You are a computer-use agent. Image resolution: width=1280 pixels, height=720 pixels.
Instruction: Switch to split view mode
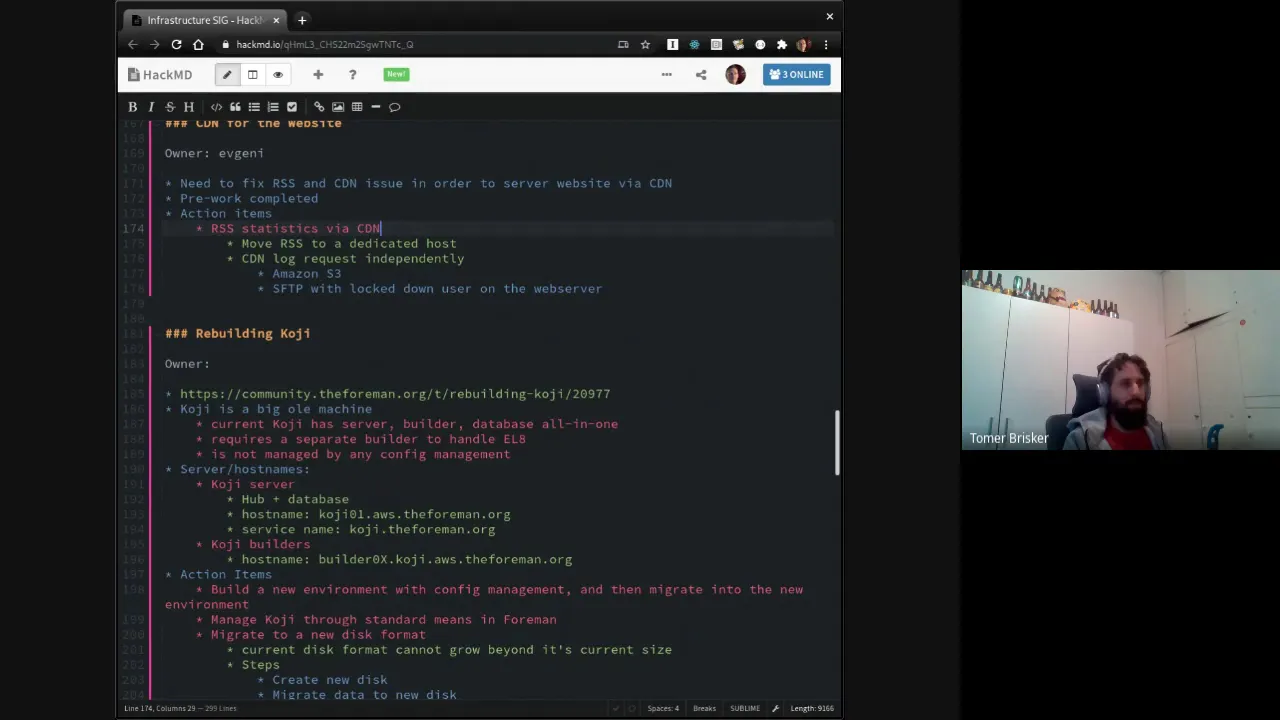point(253,74)
